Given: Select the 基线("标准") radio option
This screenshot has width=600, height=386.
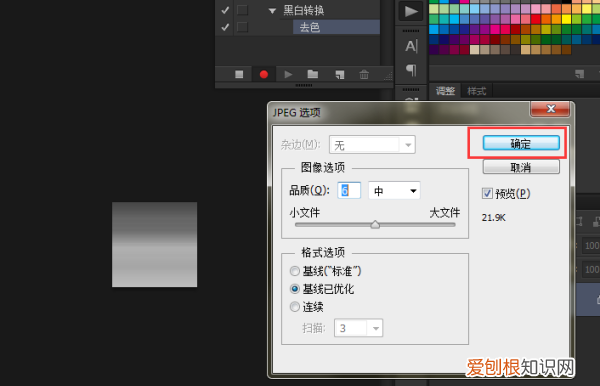Looking at the screenshot, I should (295, 271).
